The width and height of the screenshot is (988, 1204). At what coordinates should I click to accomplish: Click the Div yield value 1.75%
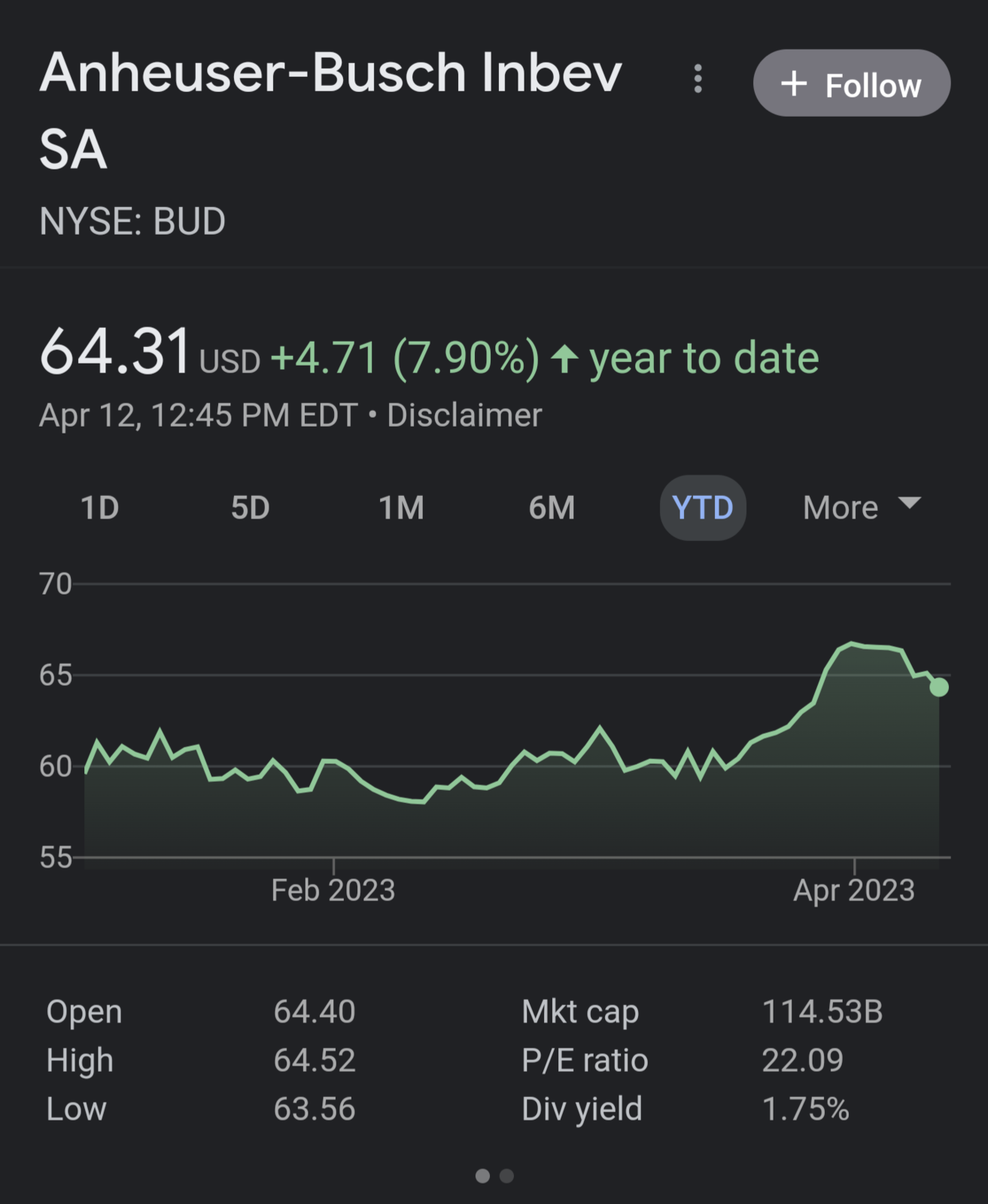pyautogui.click(x=806, y=1109)
